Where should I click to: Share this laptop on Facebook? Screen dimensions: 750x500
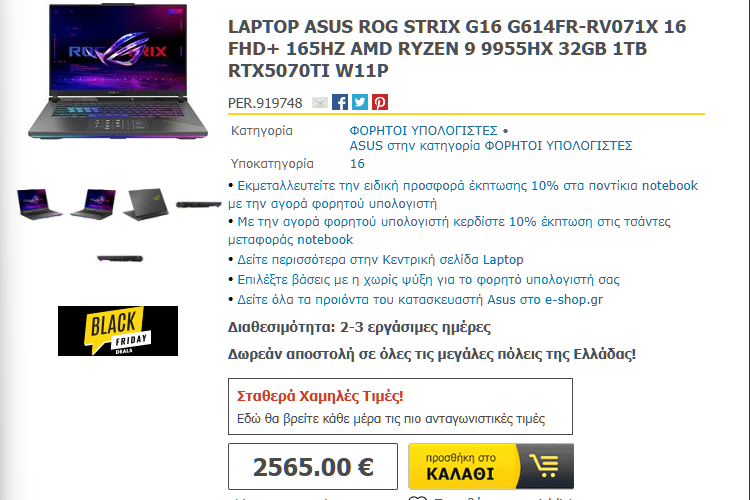pos(340,102)
